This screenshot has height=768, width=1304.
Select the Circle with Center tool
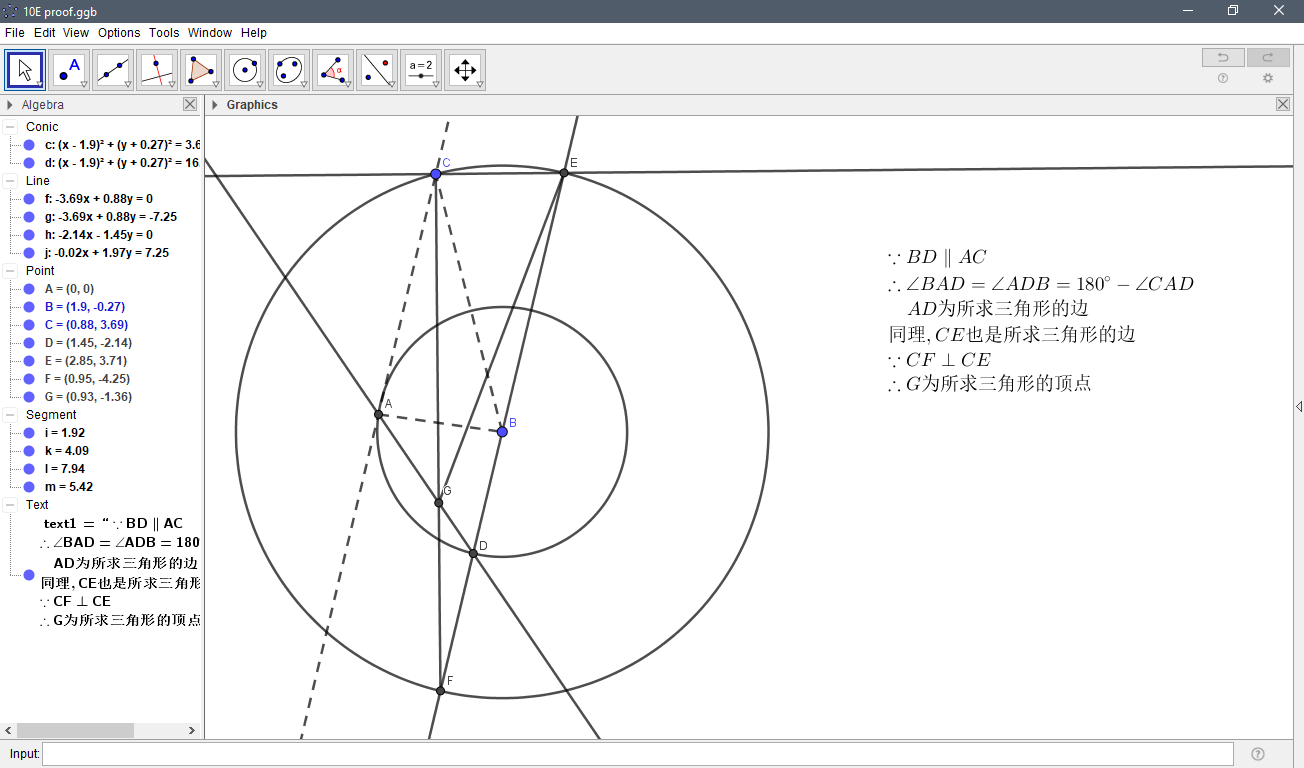(x=244, y=70)
